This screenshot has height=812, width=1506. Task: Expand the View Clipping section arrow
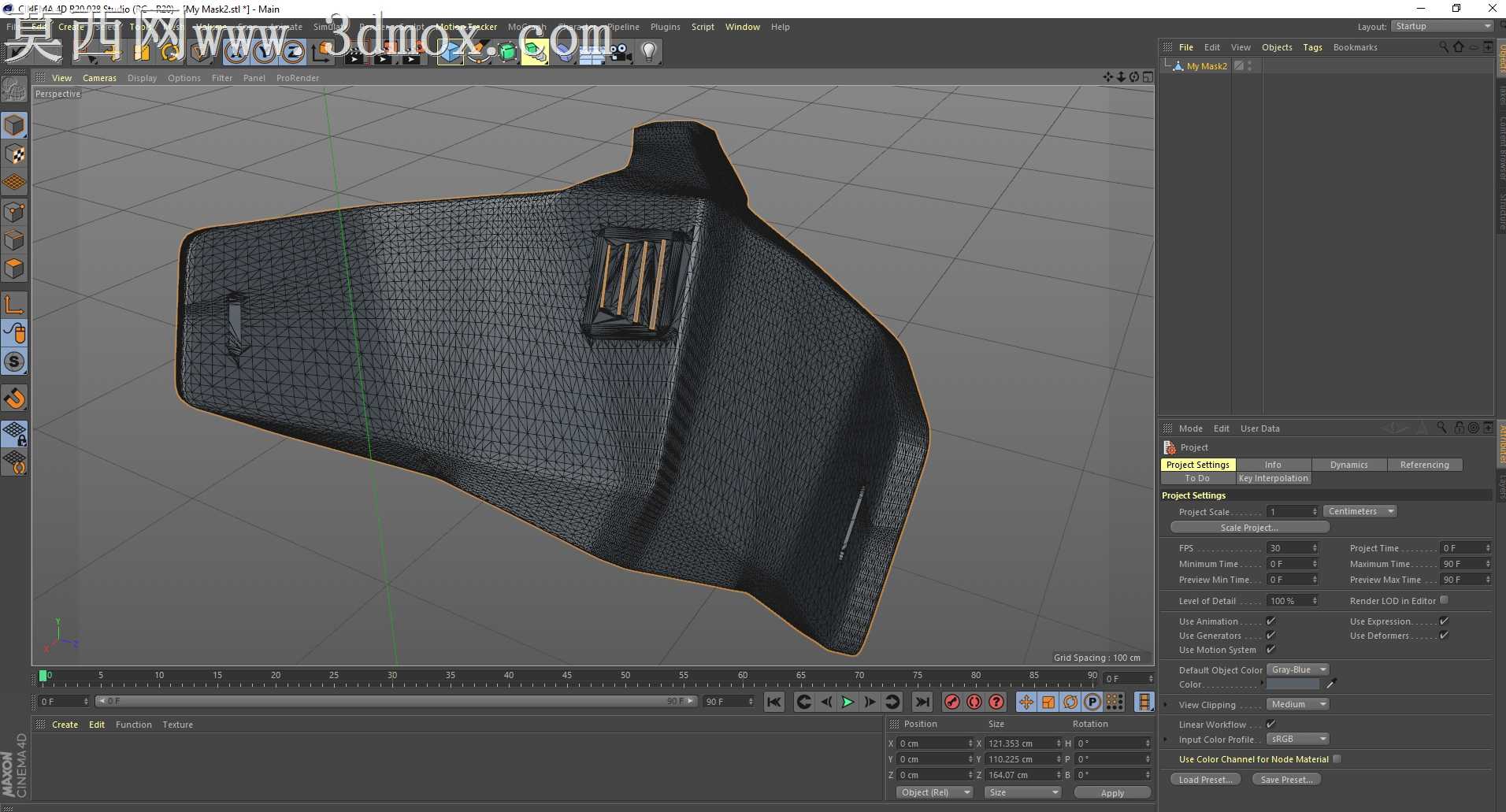click(x=1166, y=705)
